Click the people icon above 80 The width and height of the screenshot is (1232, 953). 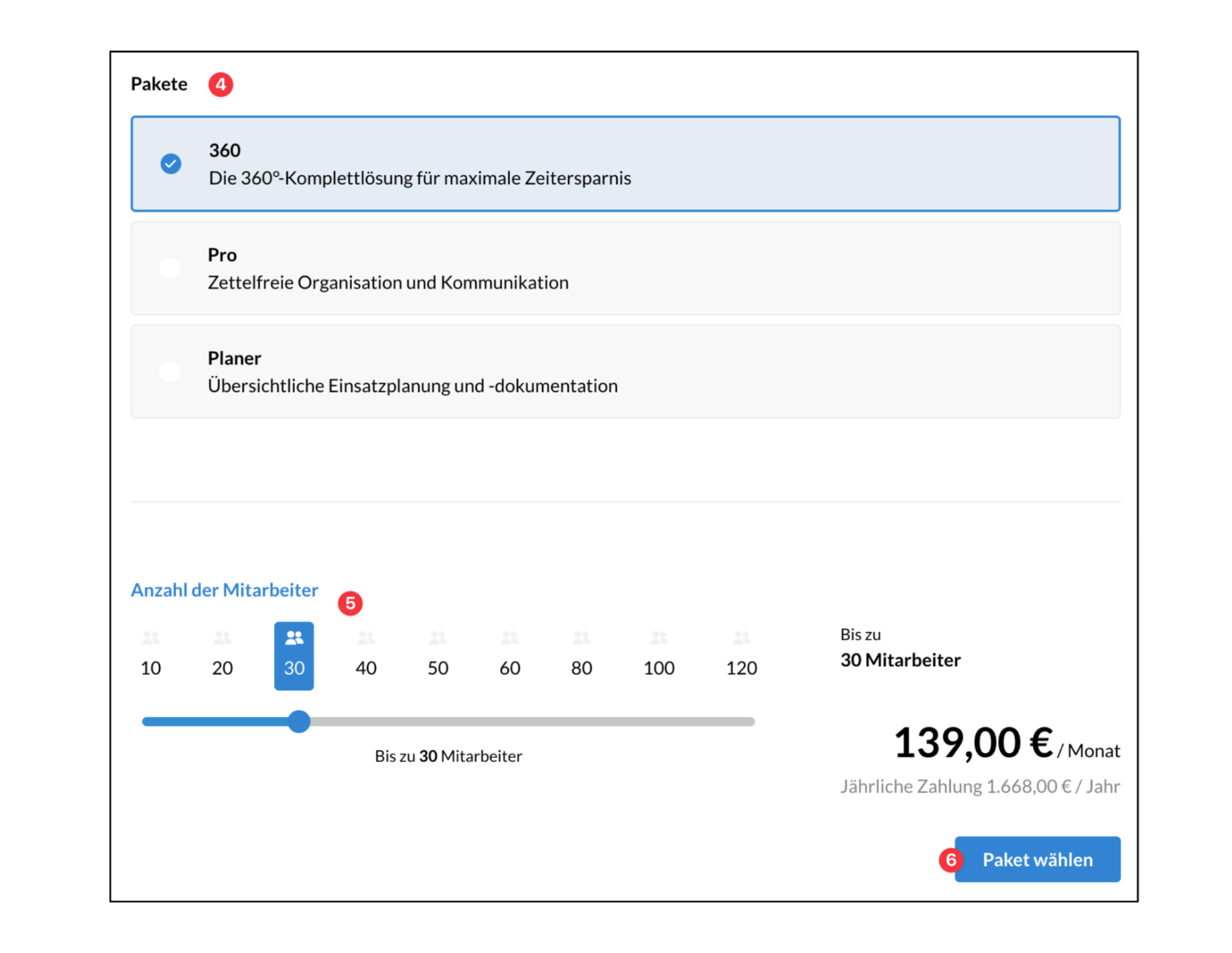(581, 637)
